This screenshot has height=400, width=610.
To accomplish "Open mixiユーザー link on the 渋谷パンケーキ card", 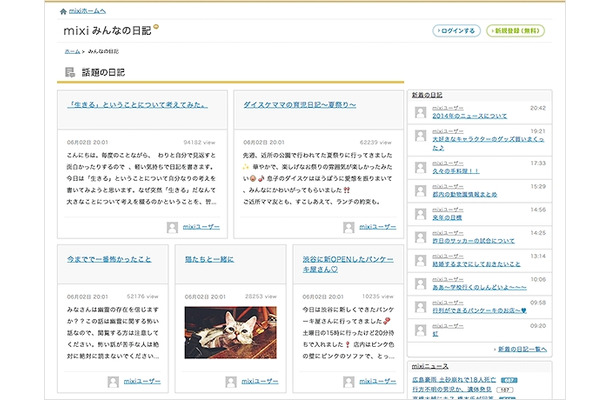I will (377, 381).
